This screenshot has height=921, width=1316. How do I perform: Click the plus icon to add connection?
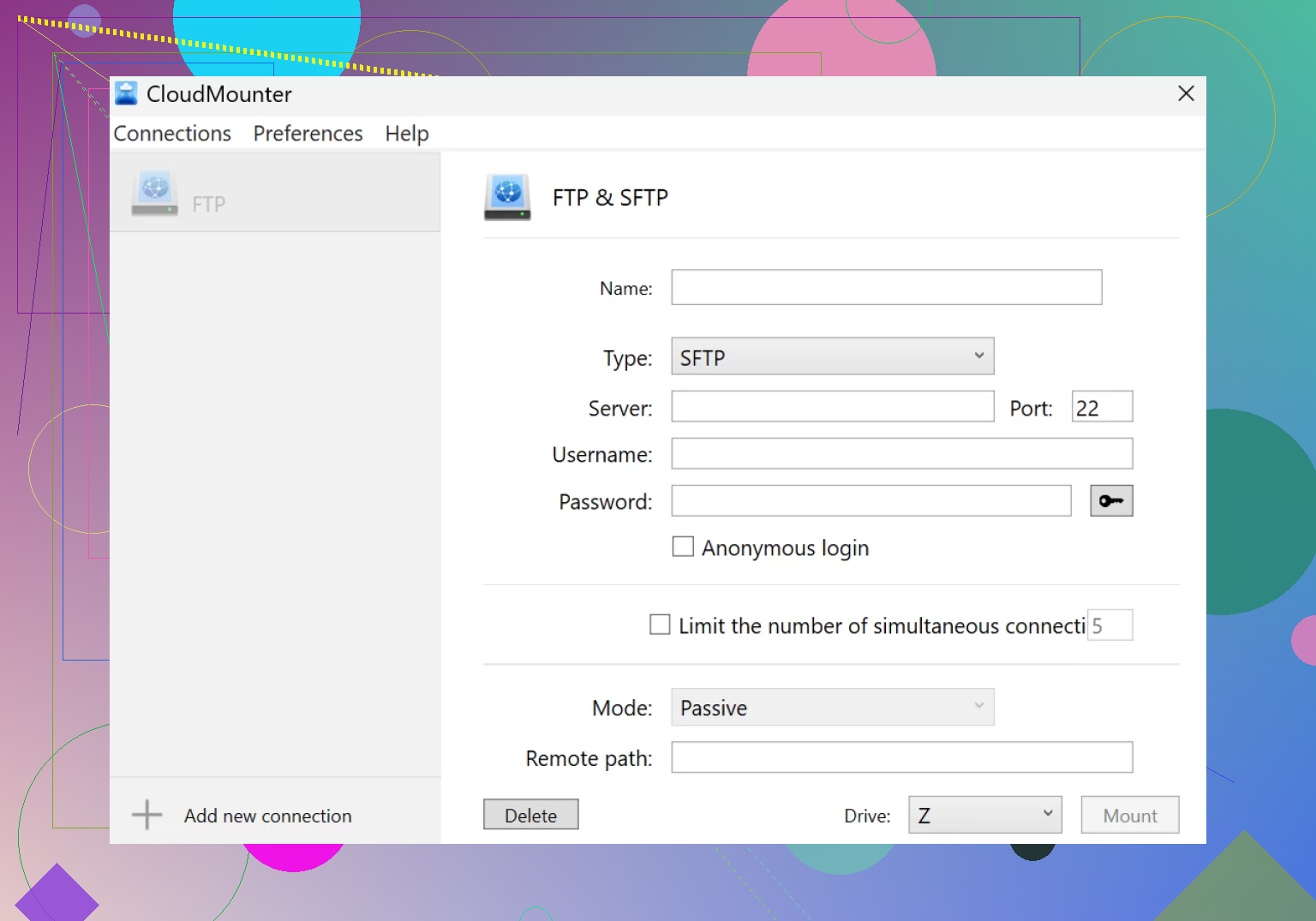click(x=147, y=815)
